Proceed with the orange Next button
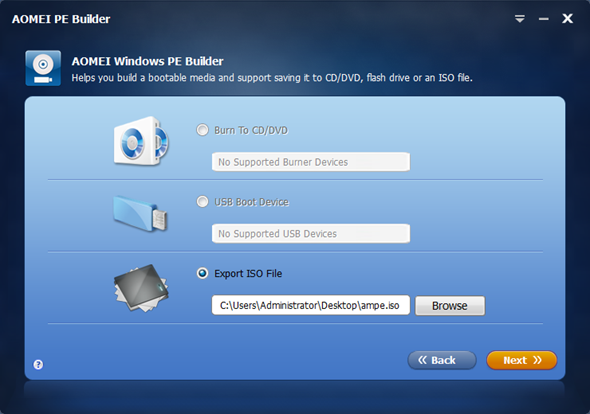 [522, 360]
